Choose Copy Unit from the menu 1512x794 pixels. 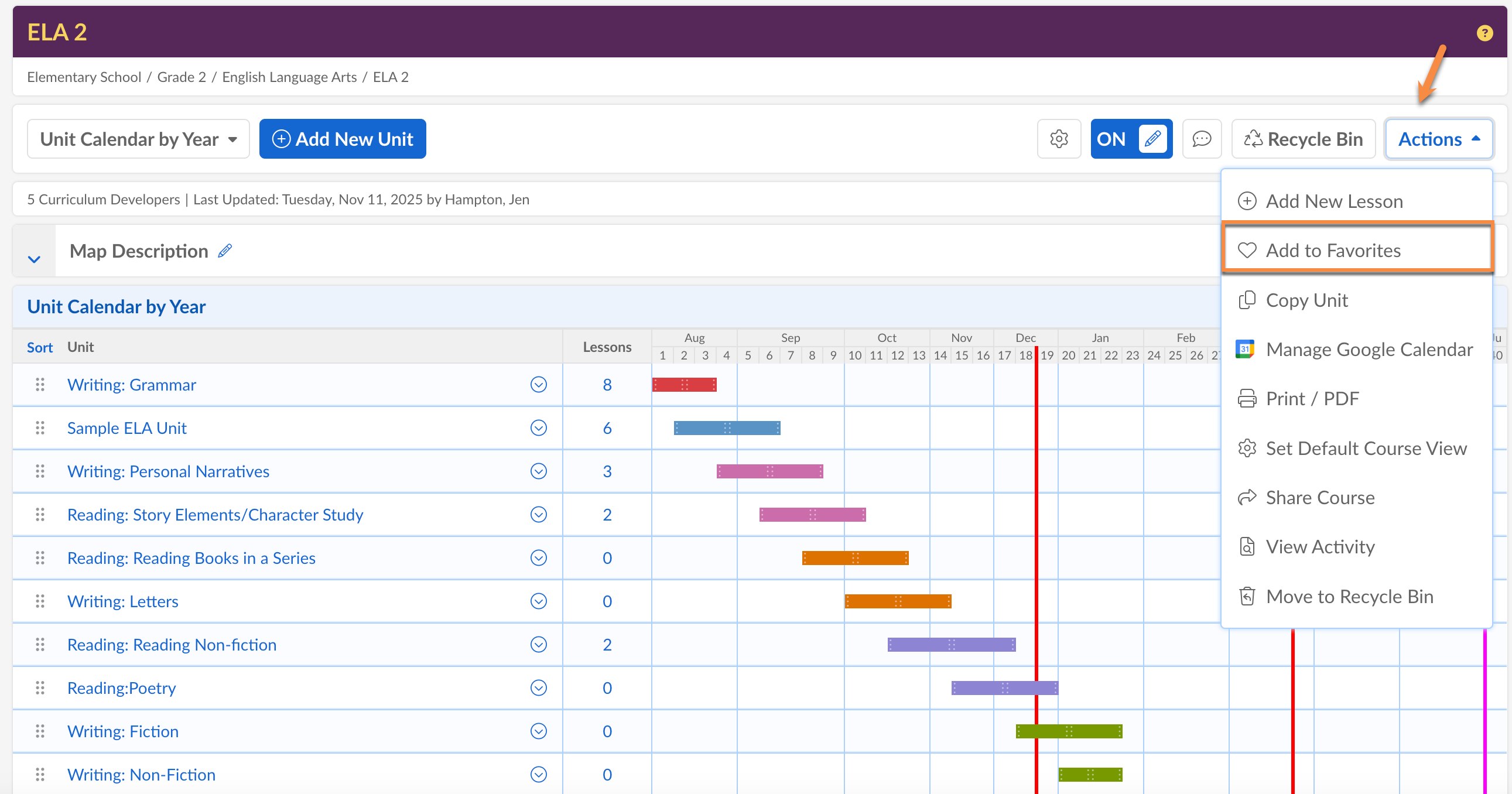click(1306, 300)
